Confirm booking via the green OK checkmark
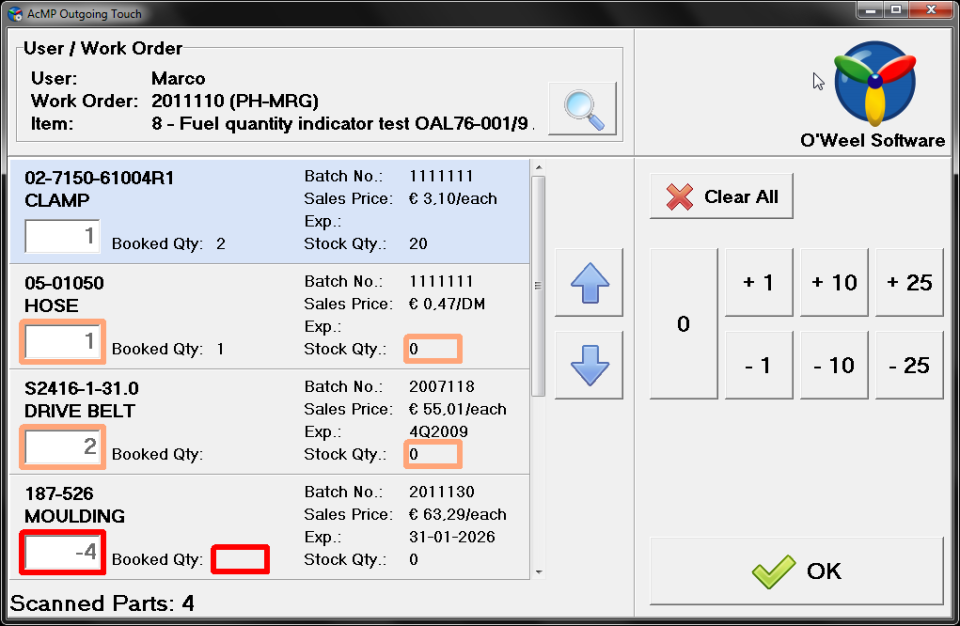 point(796,570)
